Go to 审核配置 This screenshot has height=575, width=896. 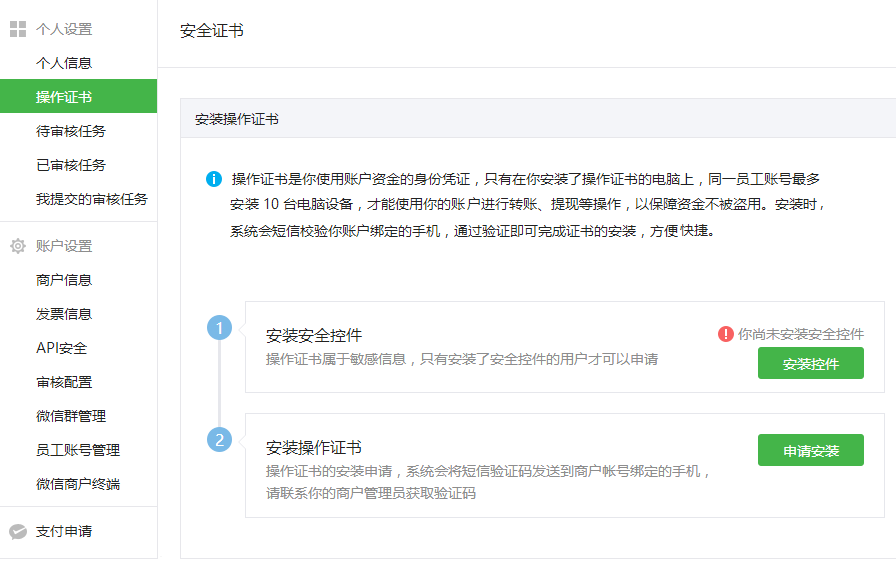[x=64, y=382]
